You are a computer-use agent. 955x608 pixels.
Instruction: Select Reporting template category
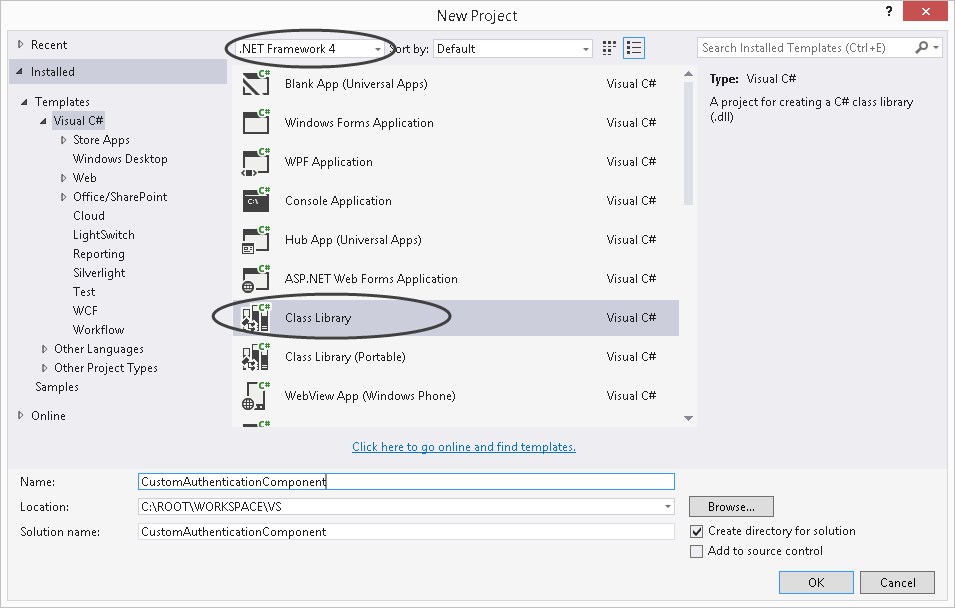tap(99, 254)
